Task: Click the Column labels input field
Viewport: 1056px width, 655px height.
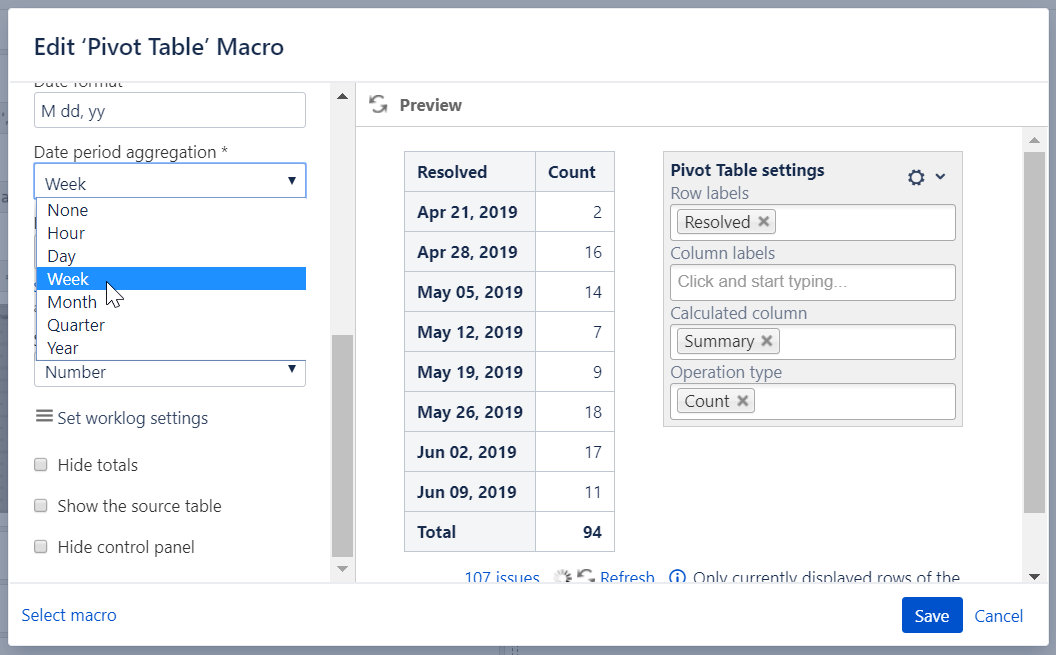Action: (x=812, y=282)
